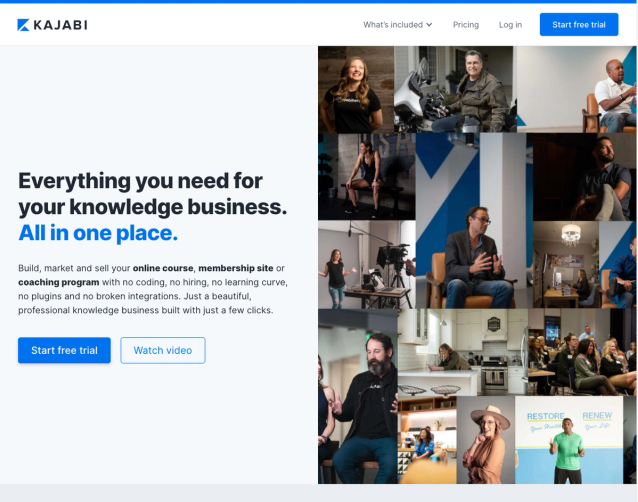Click the Kajabi logo icon
Image resolution: width=638 pixels, height=502 pixels.
click(23, 25)
